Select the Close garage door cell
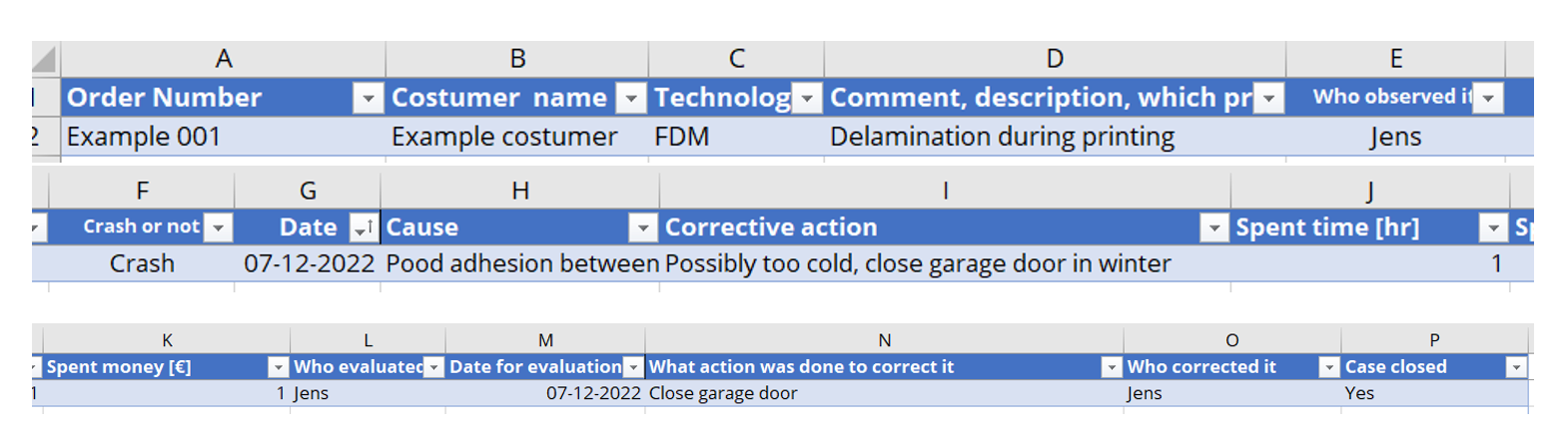 pos(884,393)
